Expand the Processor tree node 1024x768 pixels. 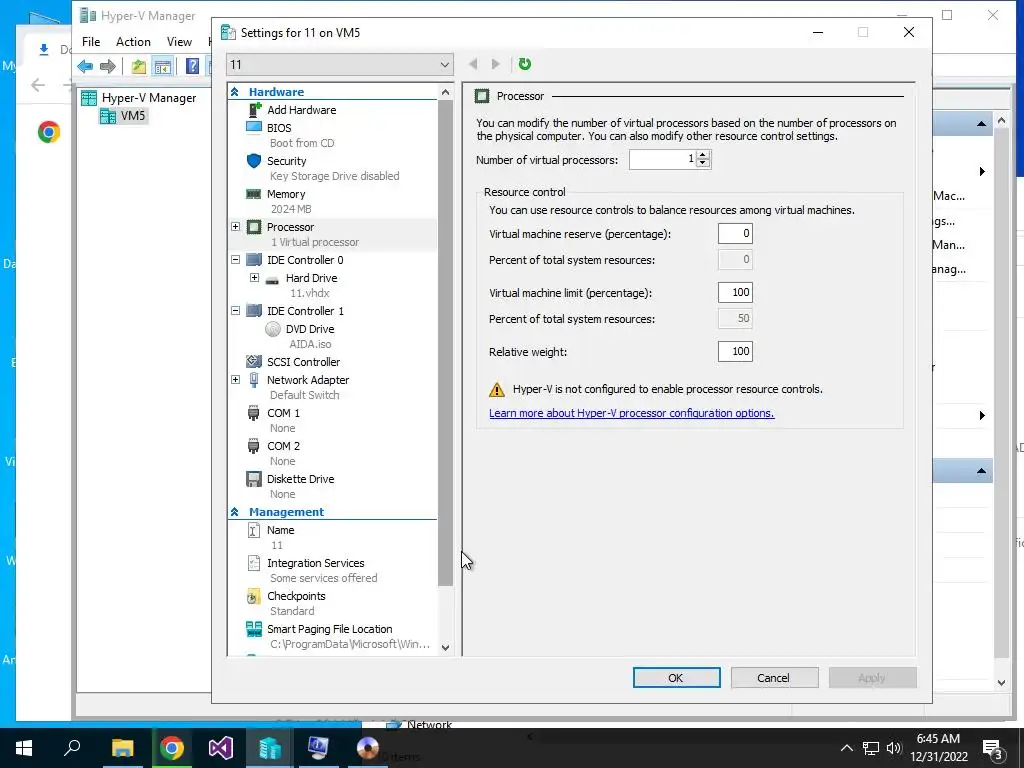[x=236, y=227]
